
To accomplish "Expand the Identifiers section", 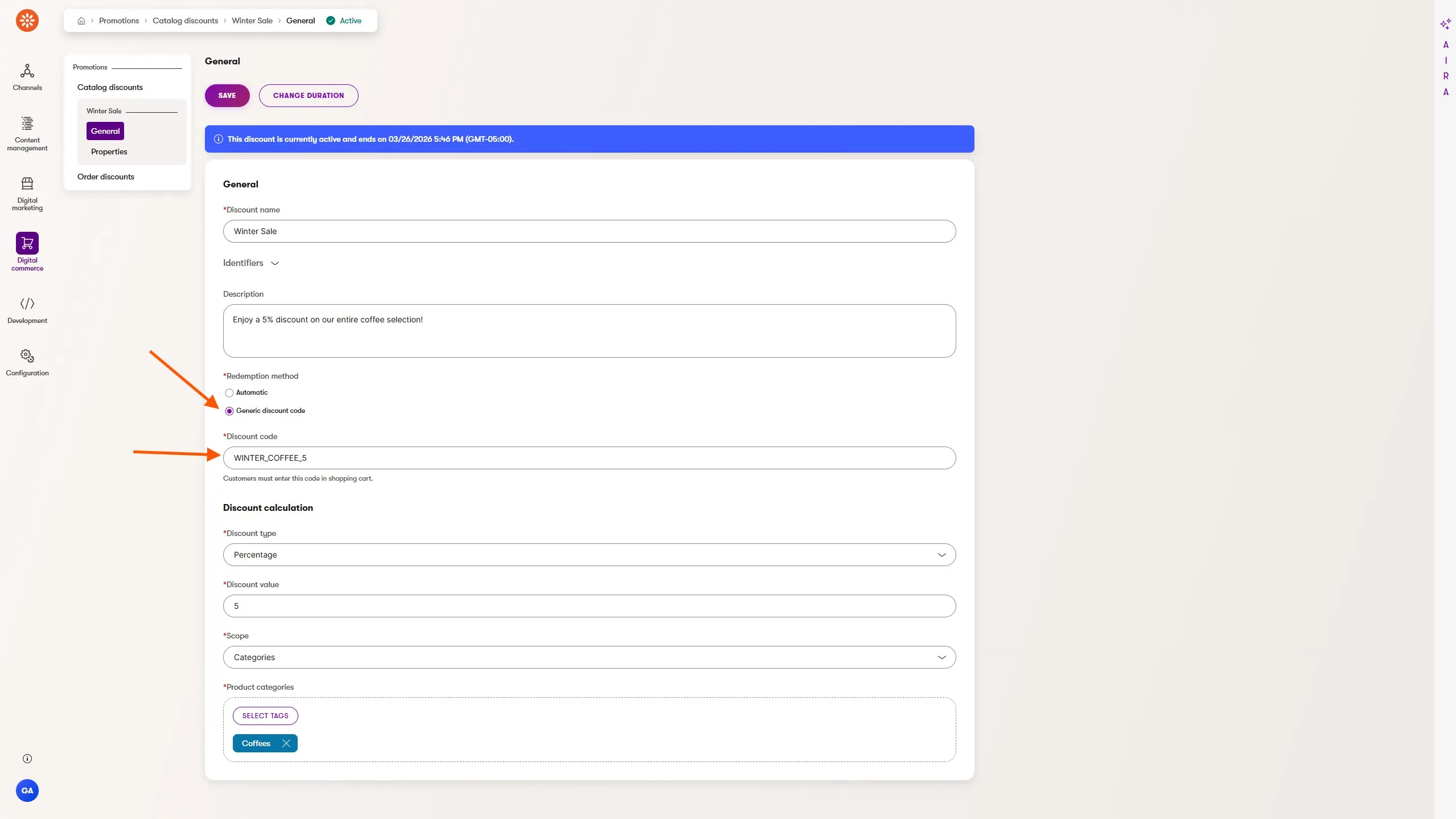I will coord(251,263).
